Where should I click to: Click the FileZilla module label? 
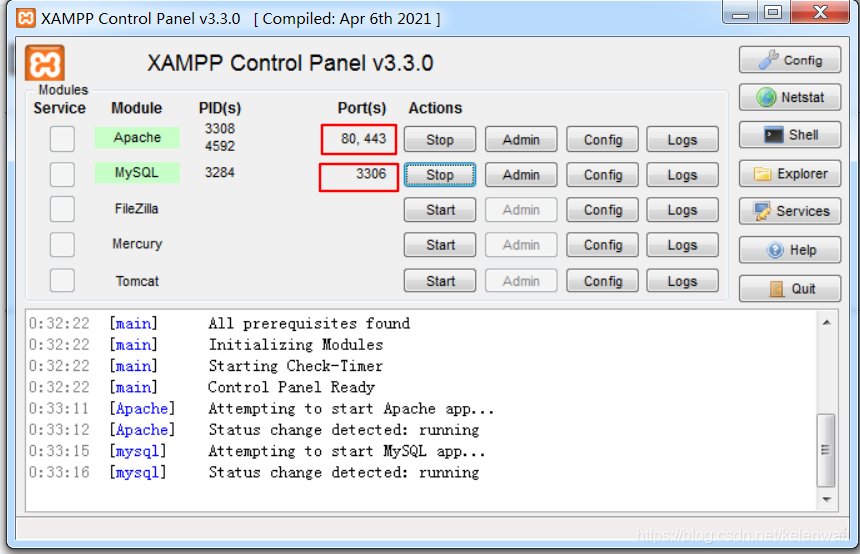click(x=137, y=209)
